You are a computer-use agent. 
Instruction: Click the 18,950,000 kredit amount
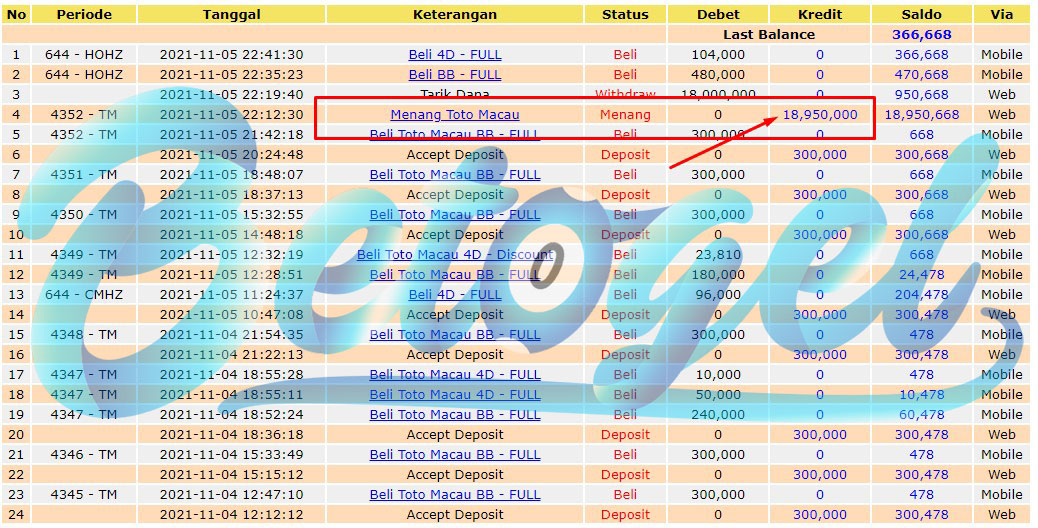820,114
